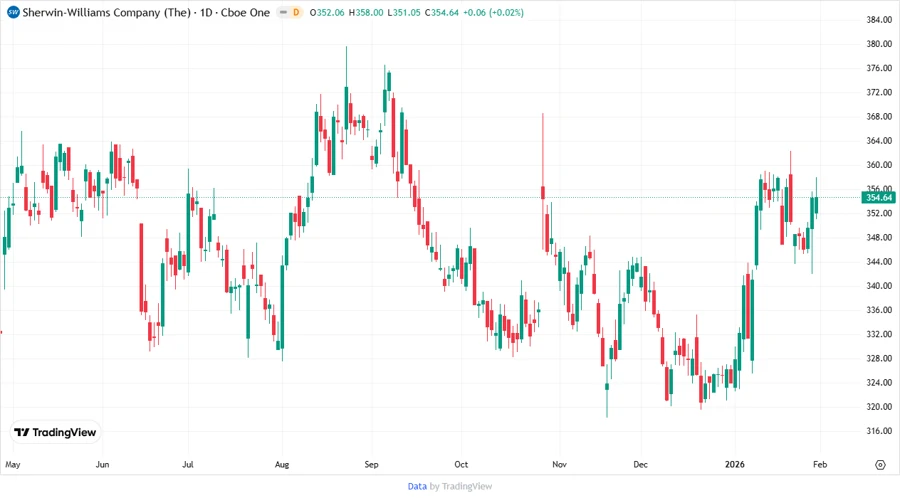Click the 'Aug' time axis label
The width and height of the screenshot is (900, 498).
click(x=282, y=464)
